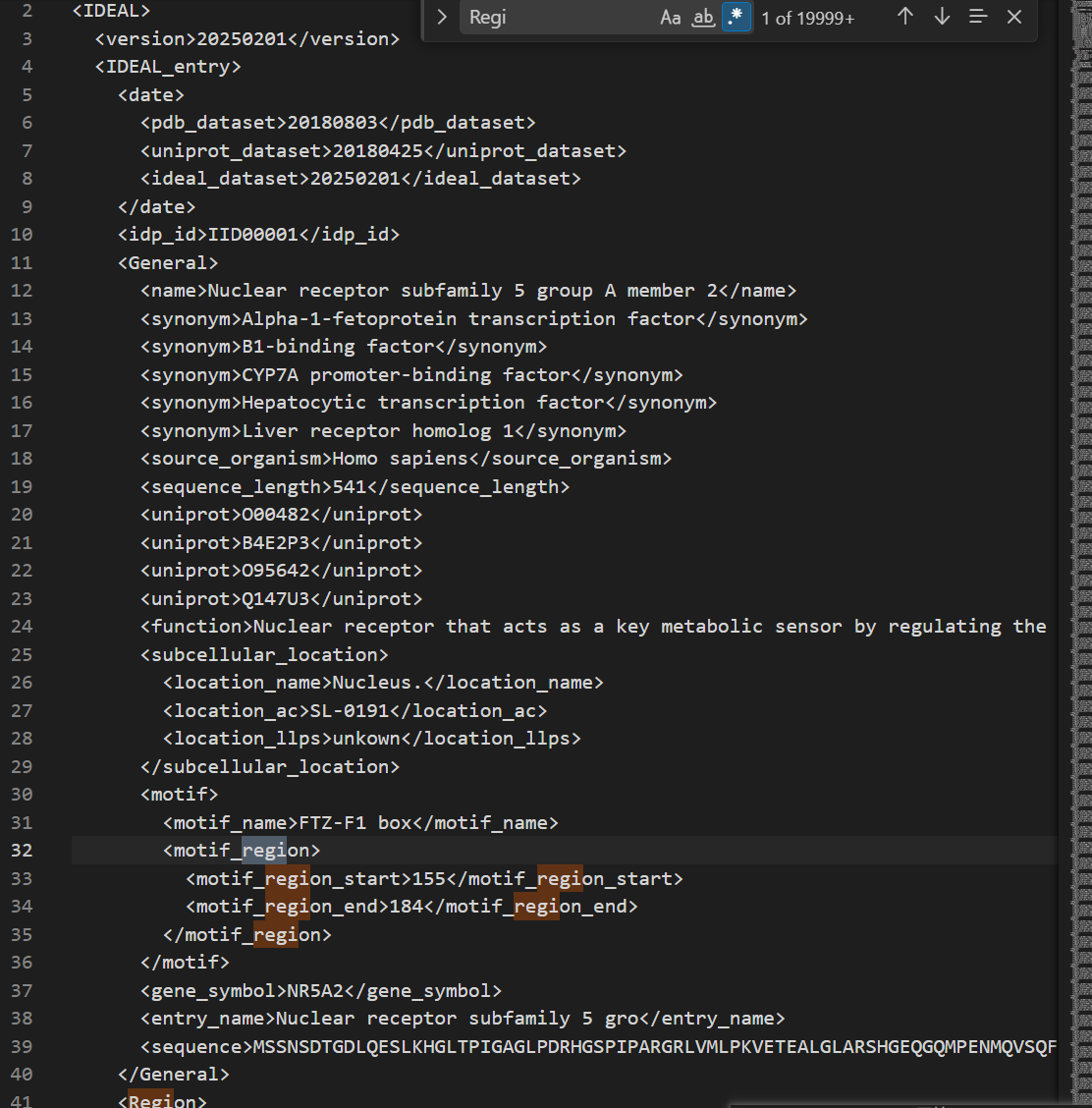The width and height of the screenshot is (1092, 1108).
Task: Click the sequence string starting MSSNSDTGDL
Action: point(655,1046)
